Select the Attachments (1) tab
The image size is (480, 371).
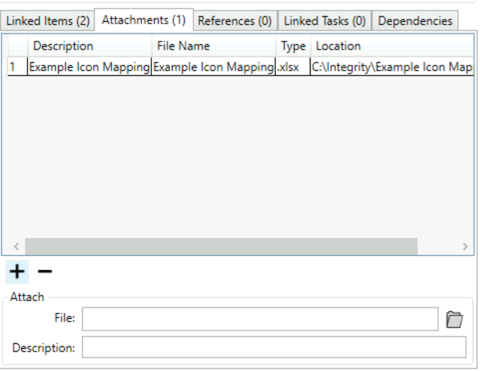(x=144, y=20)
